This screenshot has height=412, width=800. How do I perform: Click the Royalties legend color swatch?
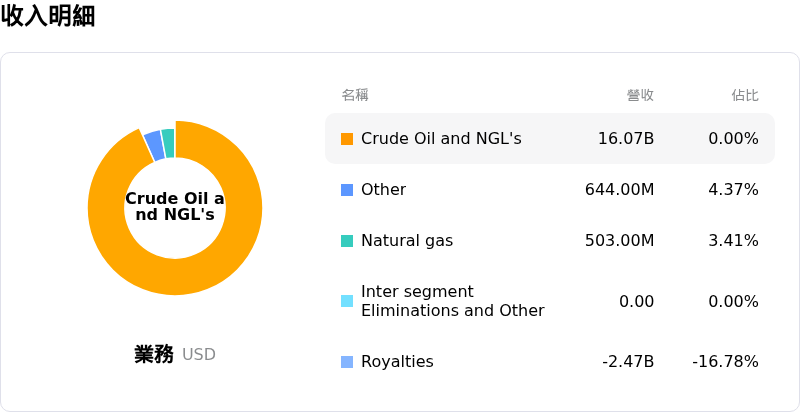347,362
